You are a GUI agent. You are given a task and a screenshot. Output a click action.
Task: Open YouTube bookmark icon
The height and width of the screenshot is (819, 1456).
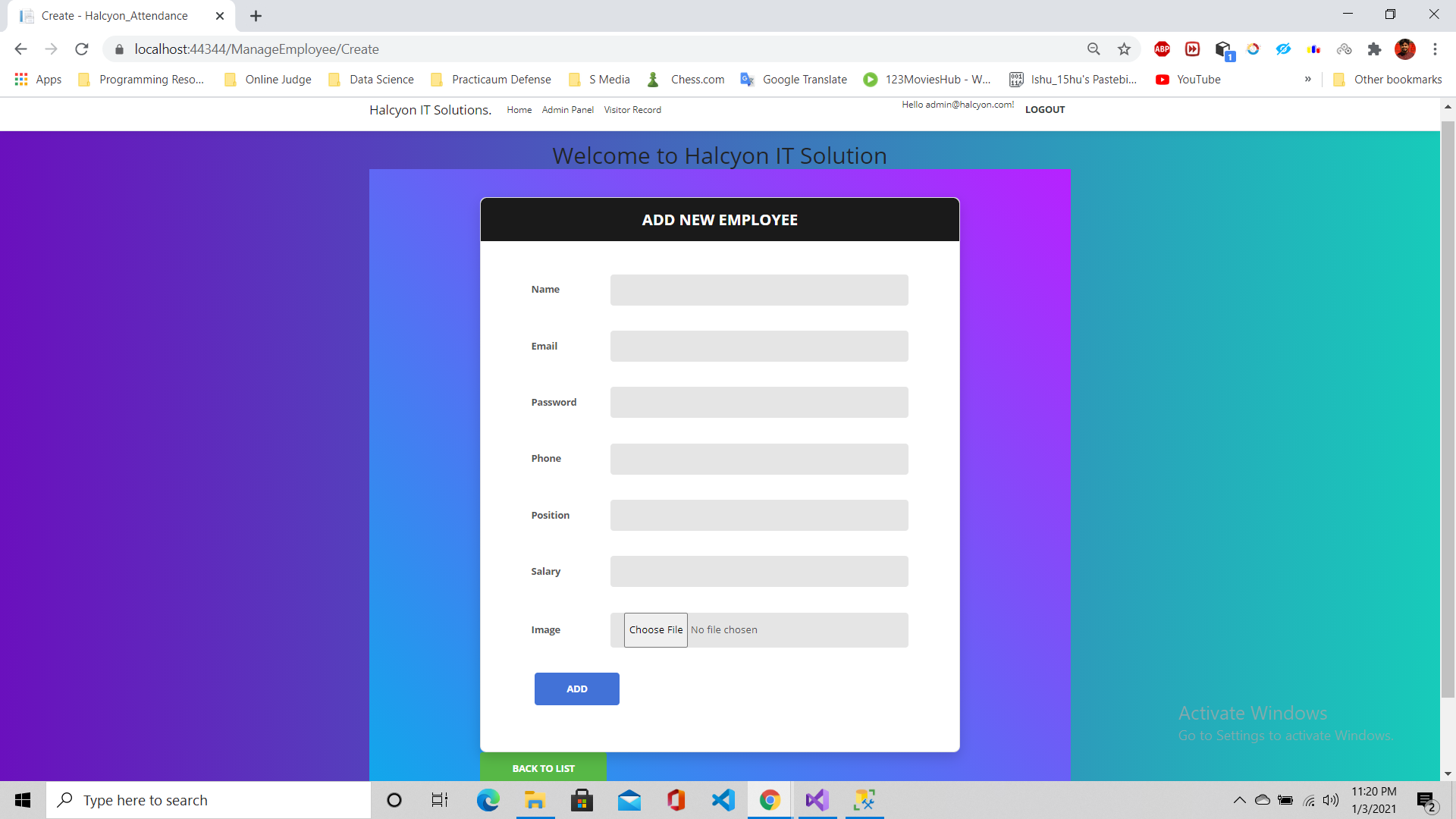coord(1162,80)
